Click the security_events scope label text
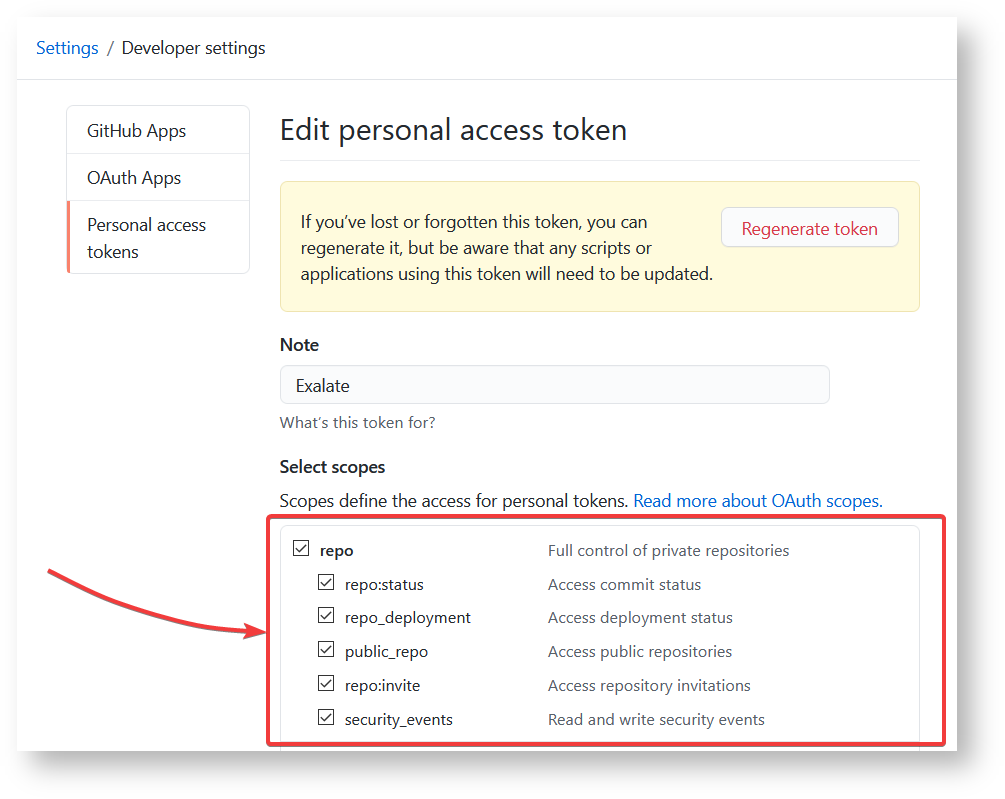This screenshot has height=799, width=1005. tap(398, 719)
